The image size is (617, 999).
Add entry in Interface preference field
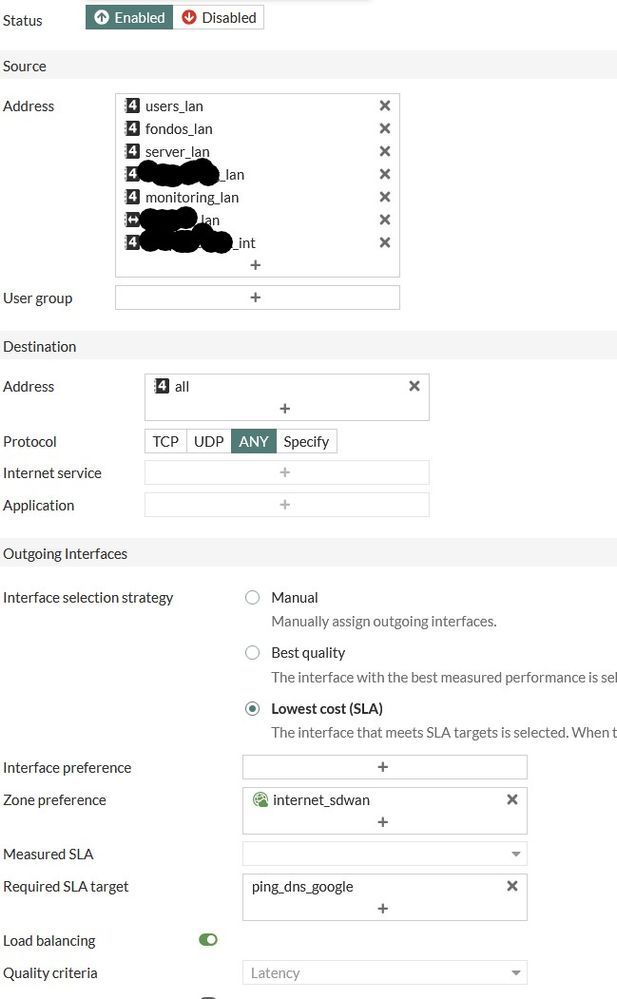(x=384, y=767)
